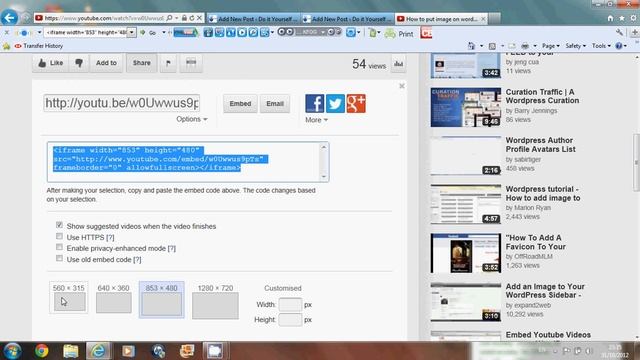Open Wordpress tutorial How to add image

click(543, 193)
